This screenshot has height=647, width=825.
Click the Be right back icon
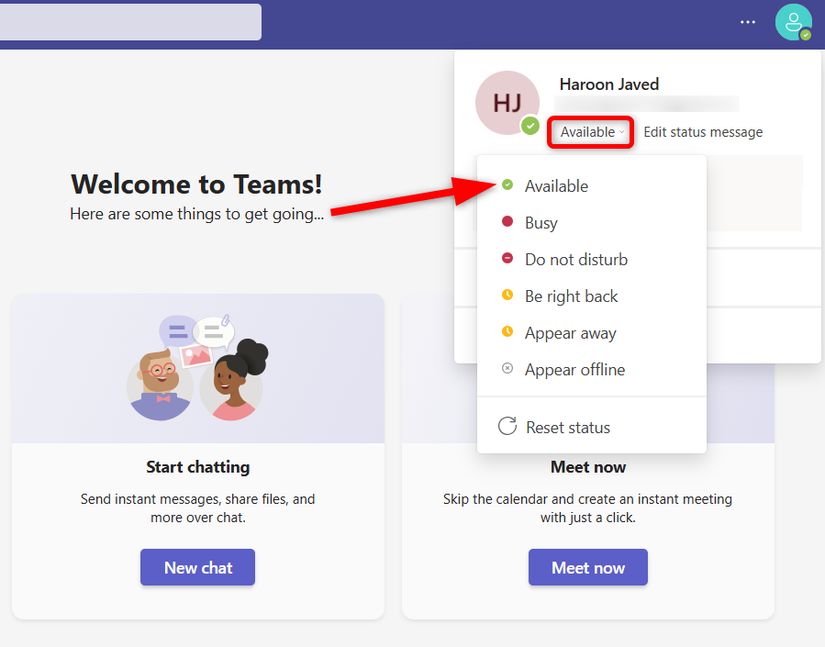(x=508, y=296)
